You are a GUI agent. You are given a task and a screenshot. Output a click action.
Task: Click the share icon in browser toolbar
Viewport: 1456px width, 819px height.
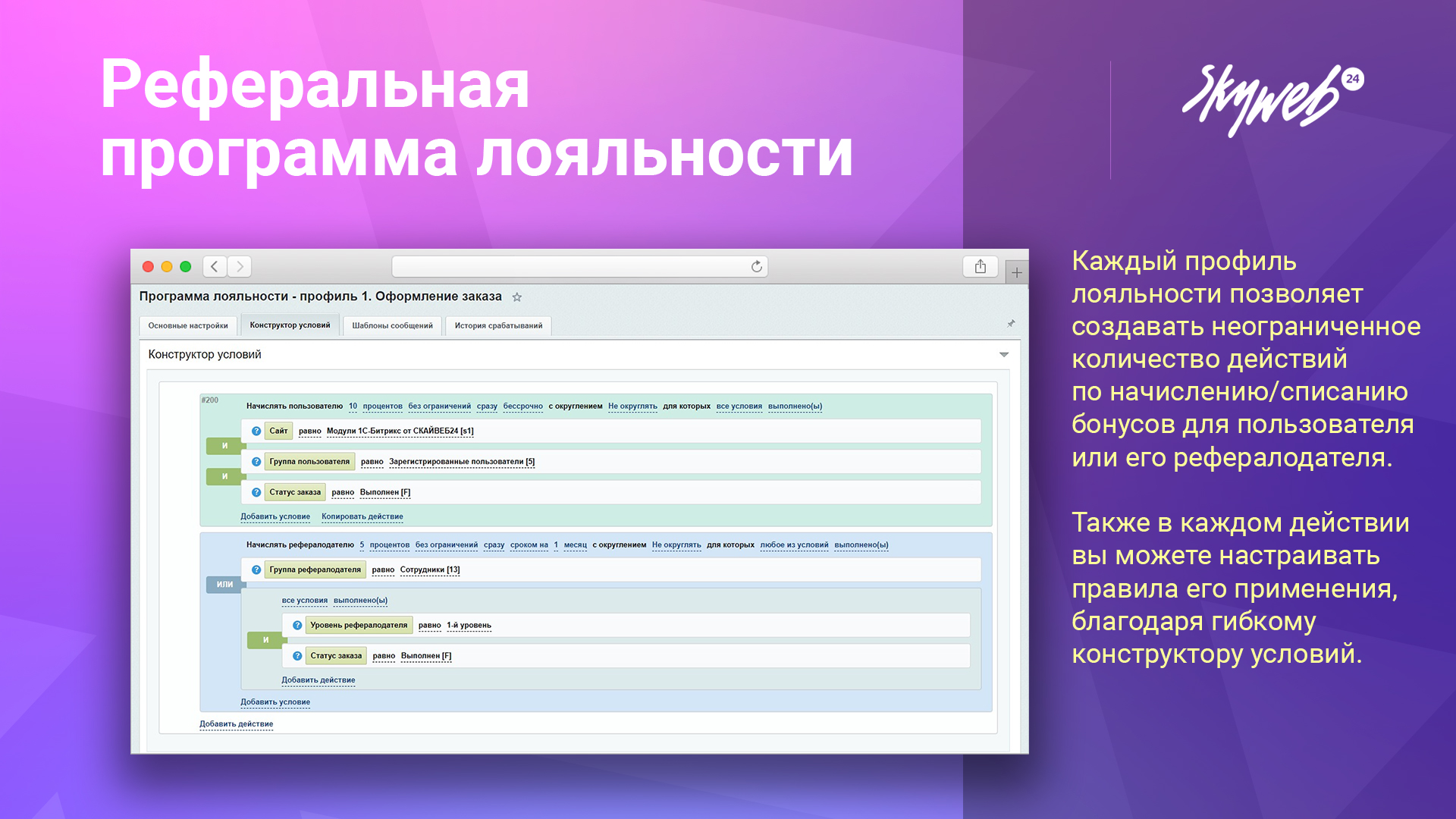click(x=980, y=266)
